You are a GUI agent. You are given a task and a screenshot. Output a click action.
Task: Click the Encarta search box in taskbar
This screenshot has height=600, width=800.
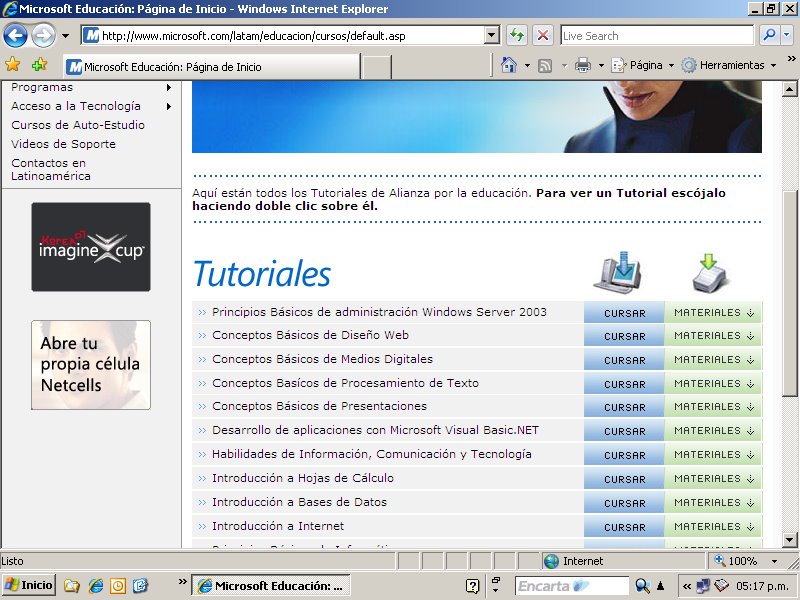572,586
